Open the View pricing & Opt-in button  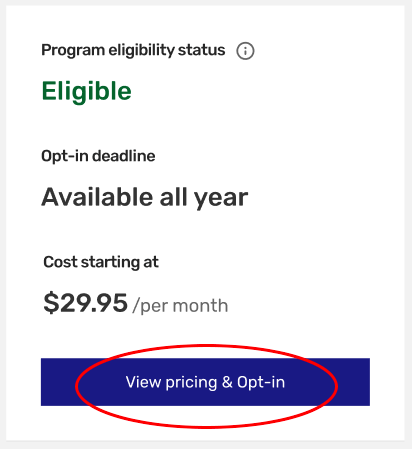pos(205,382)
